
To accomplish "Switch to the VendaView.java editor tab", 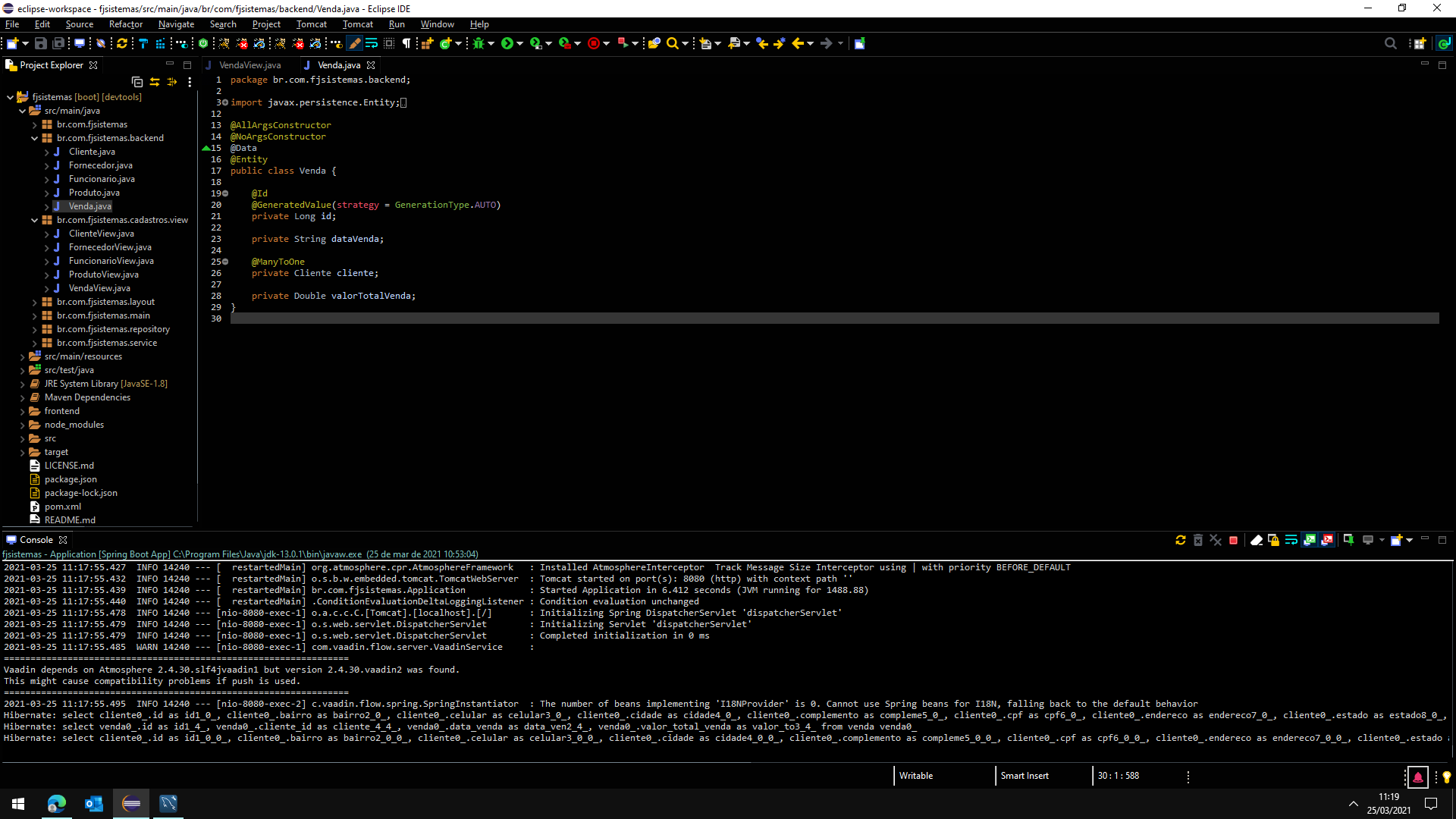I will point(249,65).
